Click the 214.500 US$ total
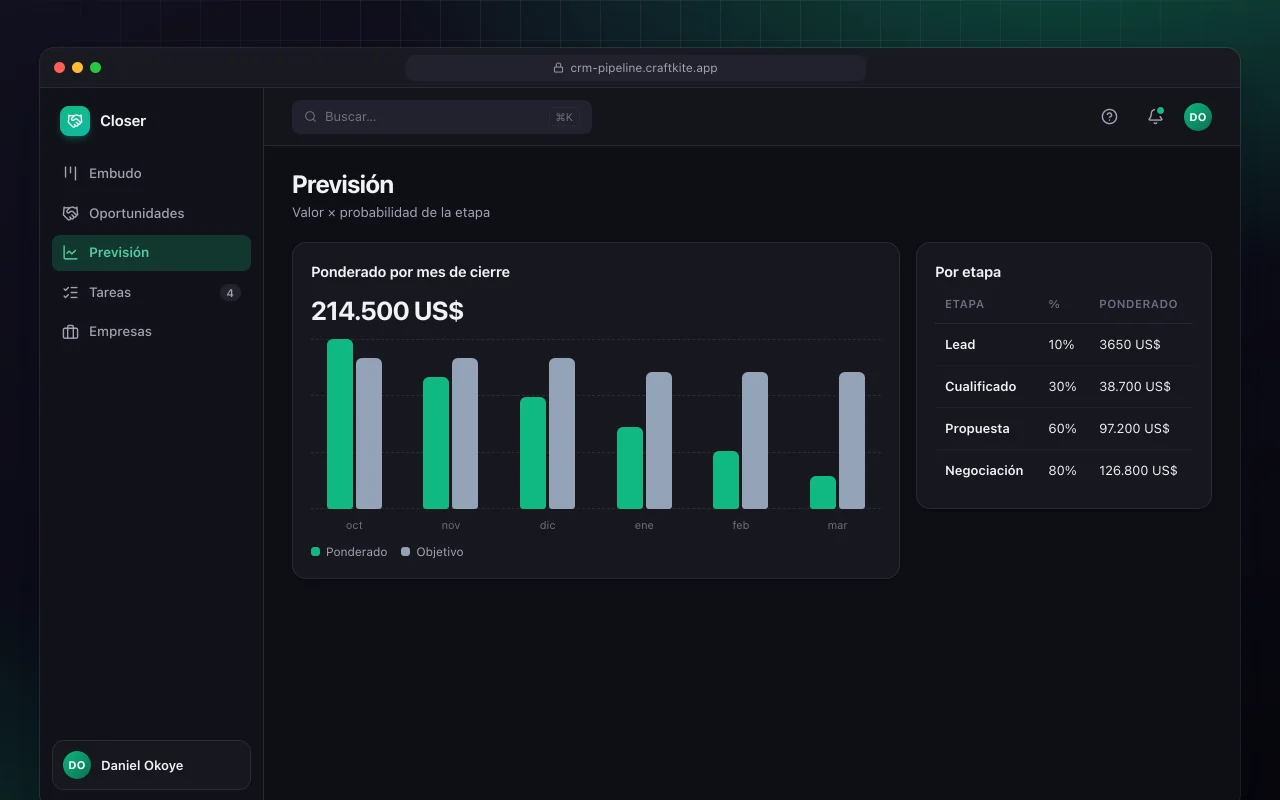 (x=387, y=311)
